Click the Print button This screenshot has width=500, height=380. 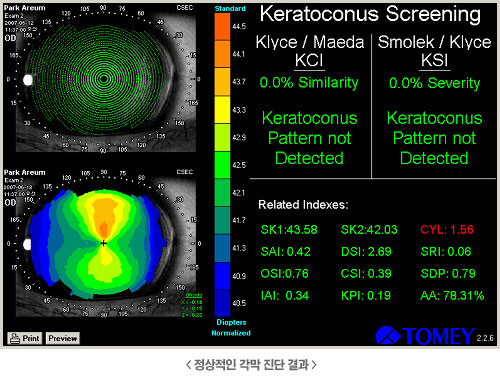click(25, 338)
